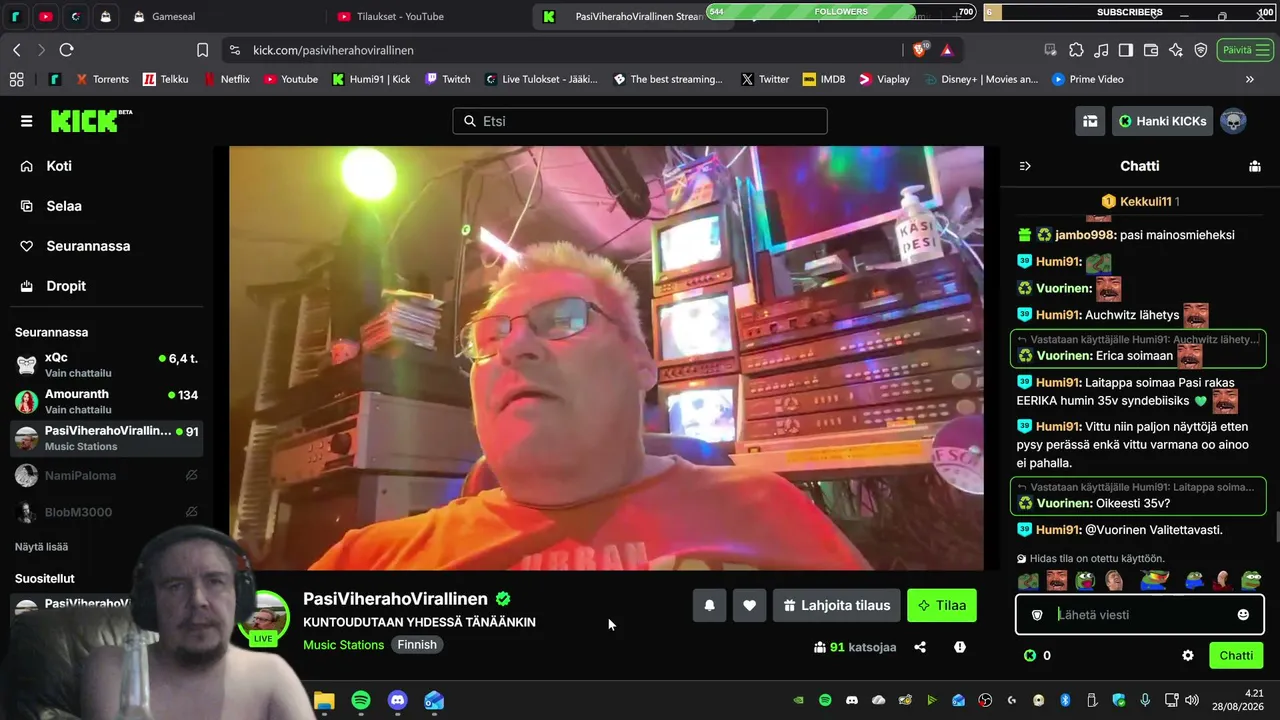Open the IMDB bookmark
1280x720 pixels.
(x=824, y=79)
